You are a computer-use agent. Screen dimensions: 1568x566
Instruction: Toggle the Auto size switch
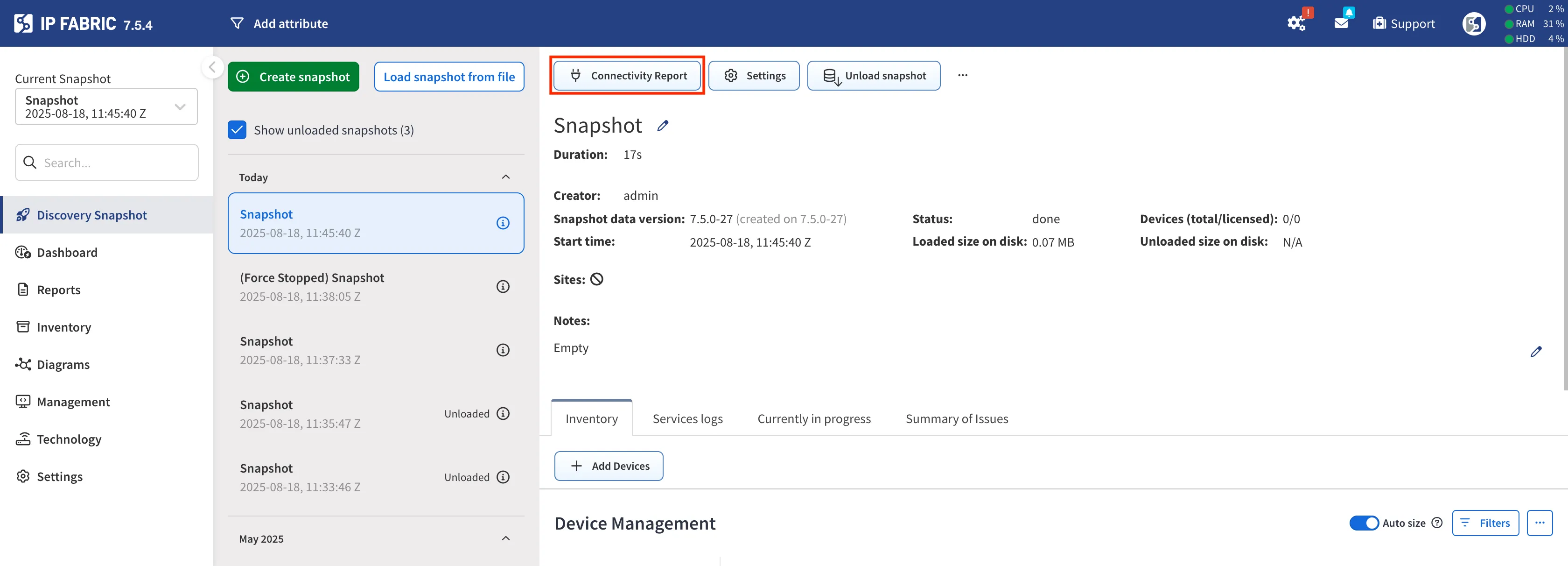(x=1364, y=523)
